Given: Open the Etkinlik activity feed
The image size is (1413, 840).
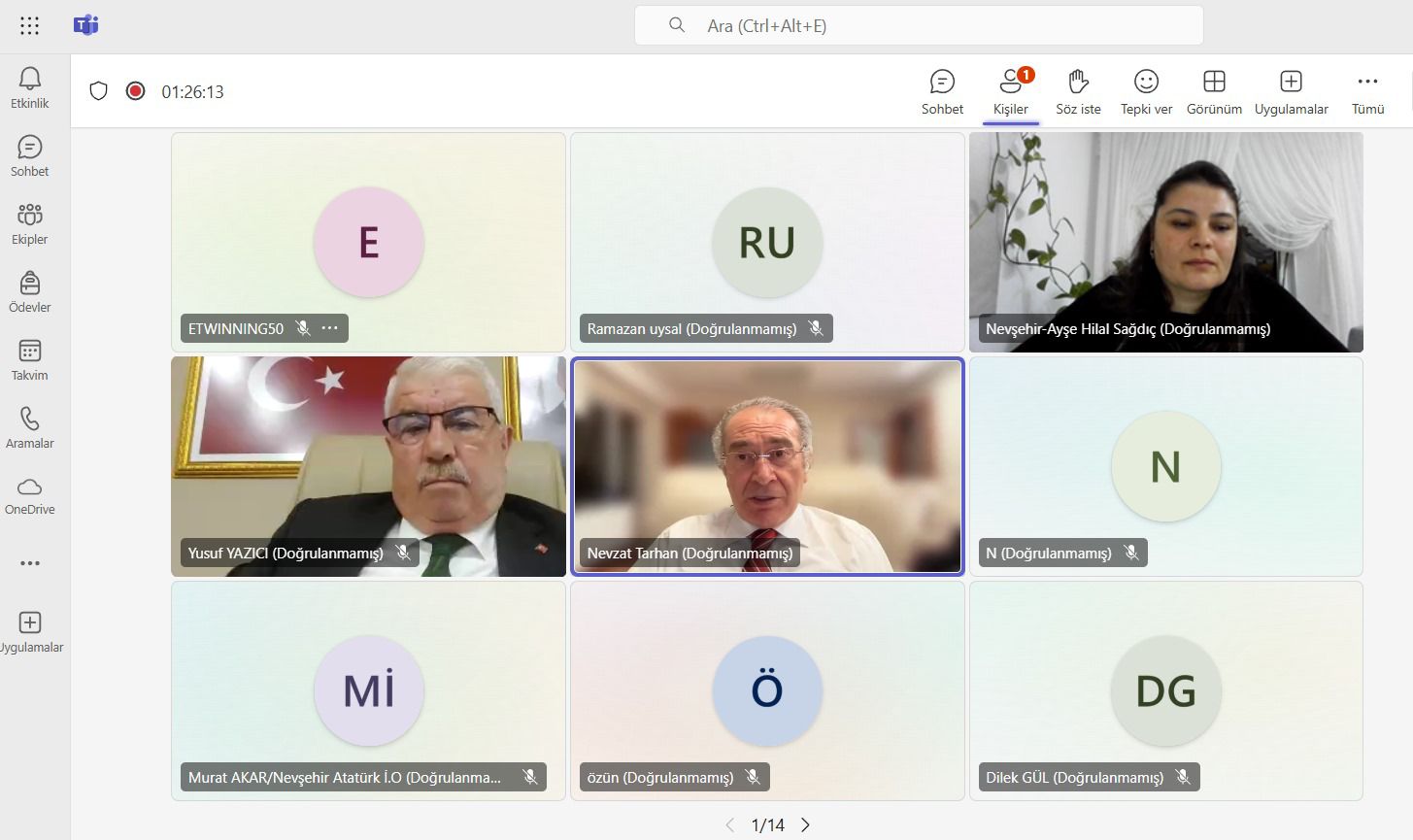Looking at the screenshot, I should [x=30, y=87].
